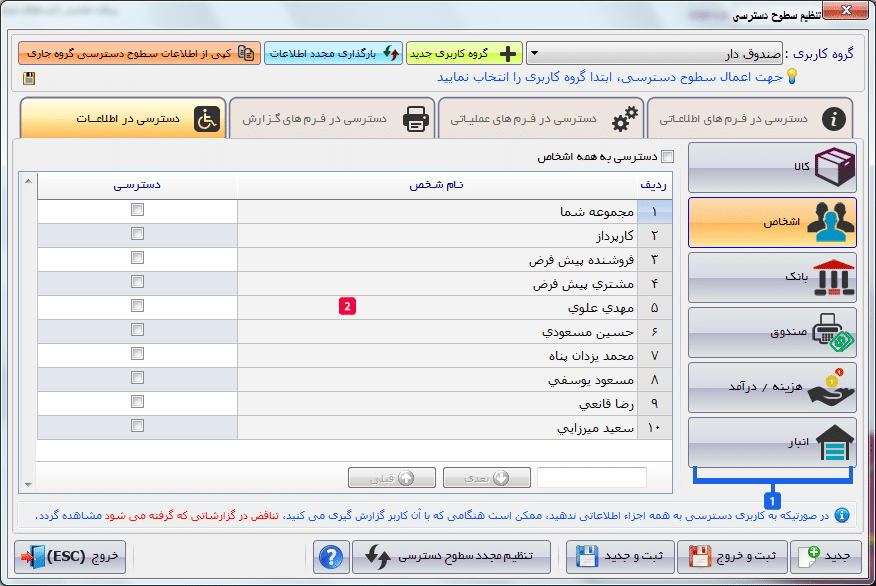Enable access checkbox for مسعود یوسفي

(x=137, y=378)
